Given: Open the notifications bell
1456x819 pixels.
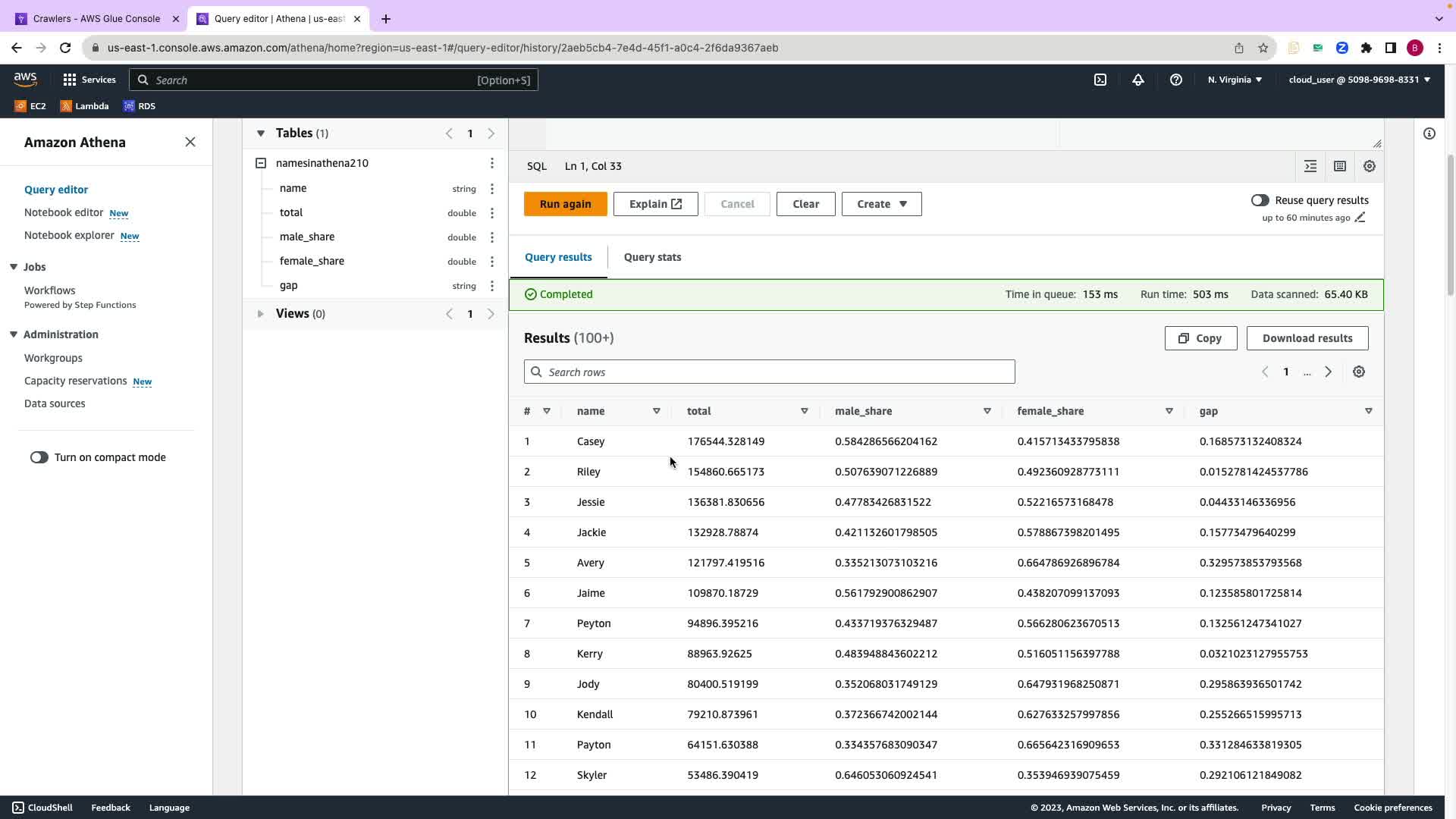Looking at the screenshot, I should 1138,80.
